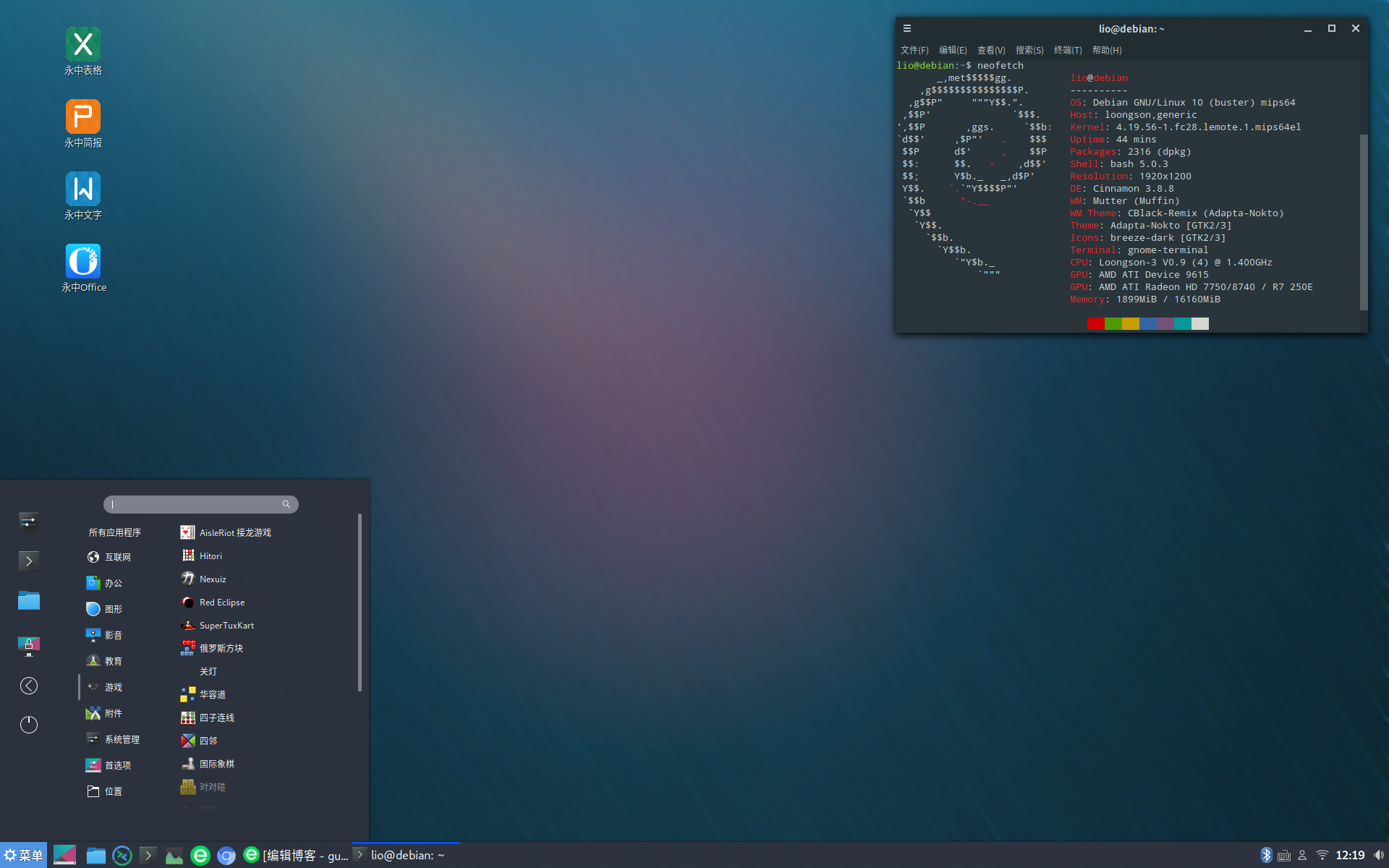
Task: Launch Chromium browser from the taskbar
Action: tap(226, 856)
